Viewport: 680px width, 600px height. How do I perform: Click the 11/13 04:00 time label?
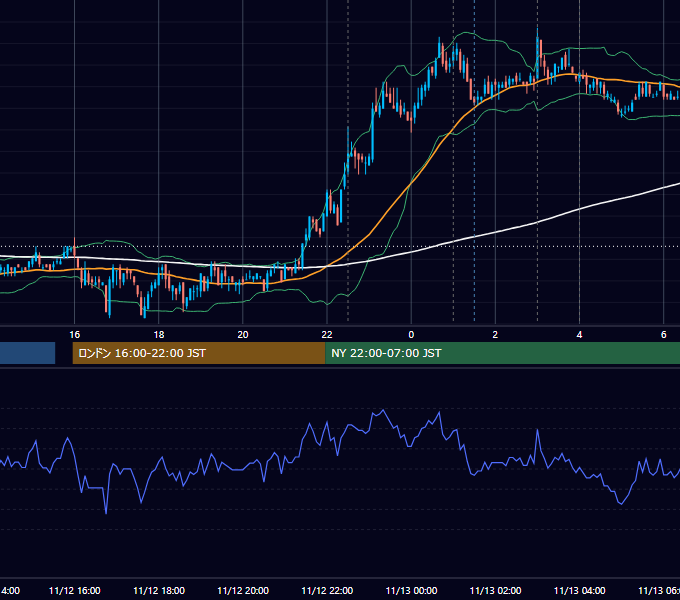click(579, 590)
